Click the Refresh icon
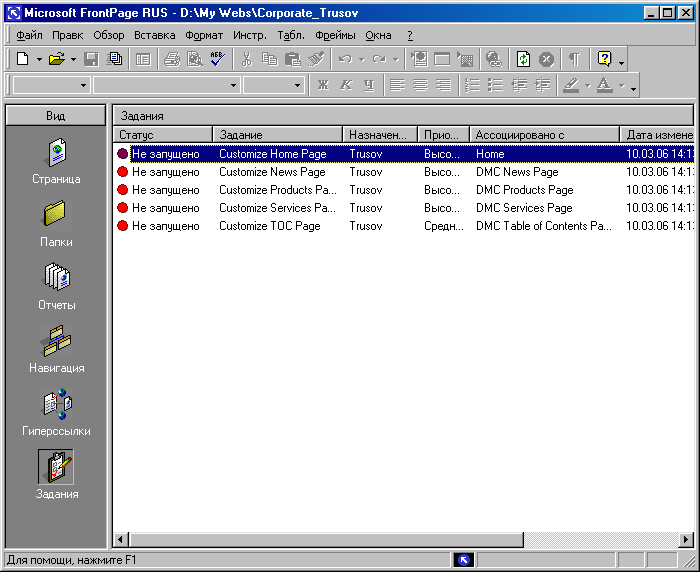 (523, 59)
